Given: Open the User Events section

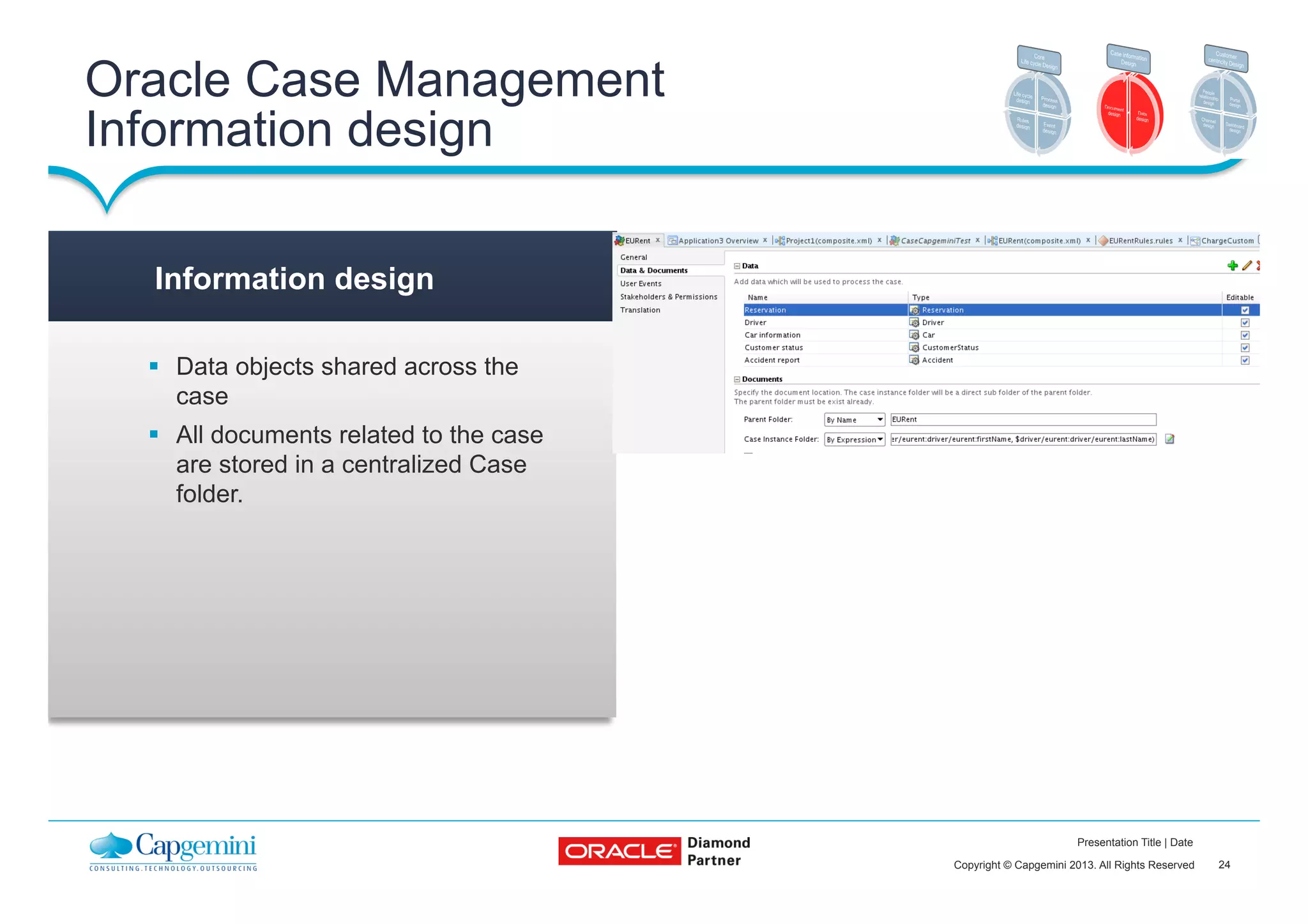Looking at the screenshot, I should (x=641, y=284).
